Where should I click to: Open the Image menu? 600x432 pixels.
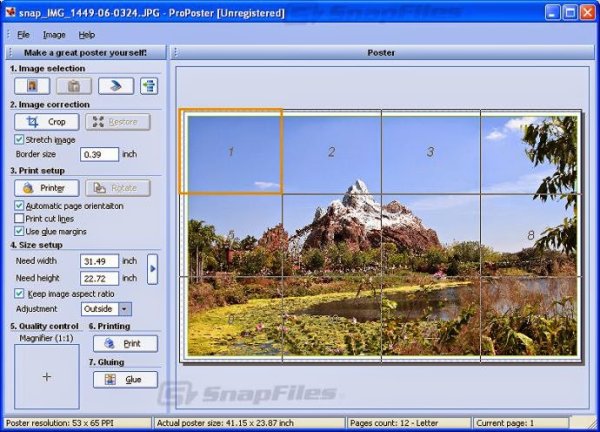[53, 34]
